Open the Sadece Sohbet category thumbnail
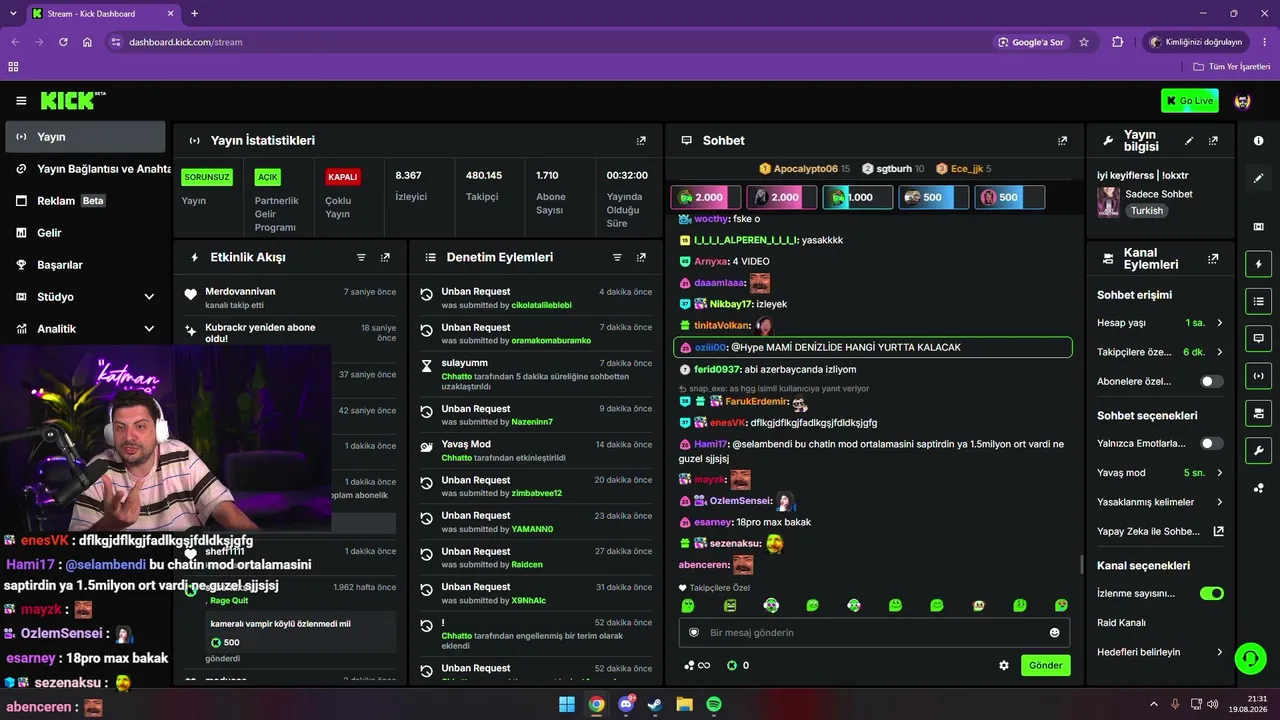The image size is (1280, 720). (1108, 202)
